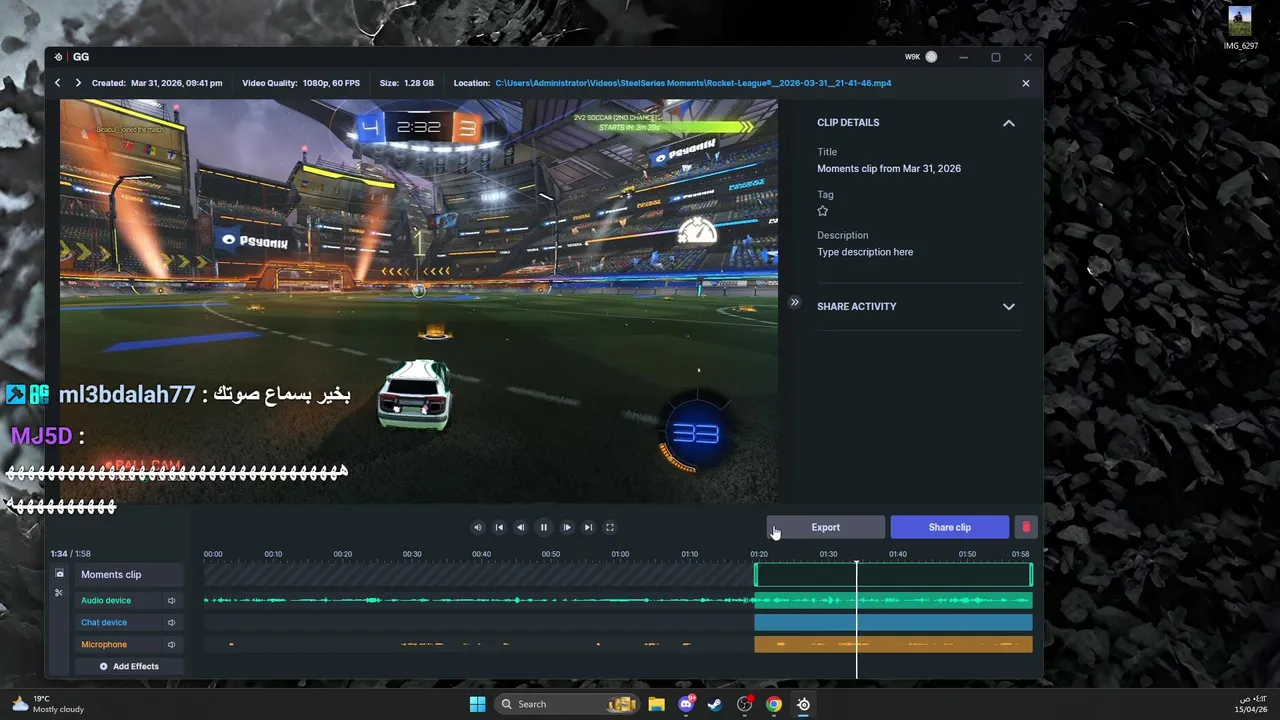This screenshot has height=720, width=1280.
Task: Open File Explorer from taskbar
Action: [x=656, y=704]
